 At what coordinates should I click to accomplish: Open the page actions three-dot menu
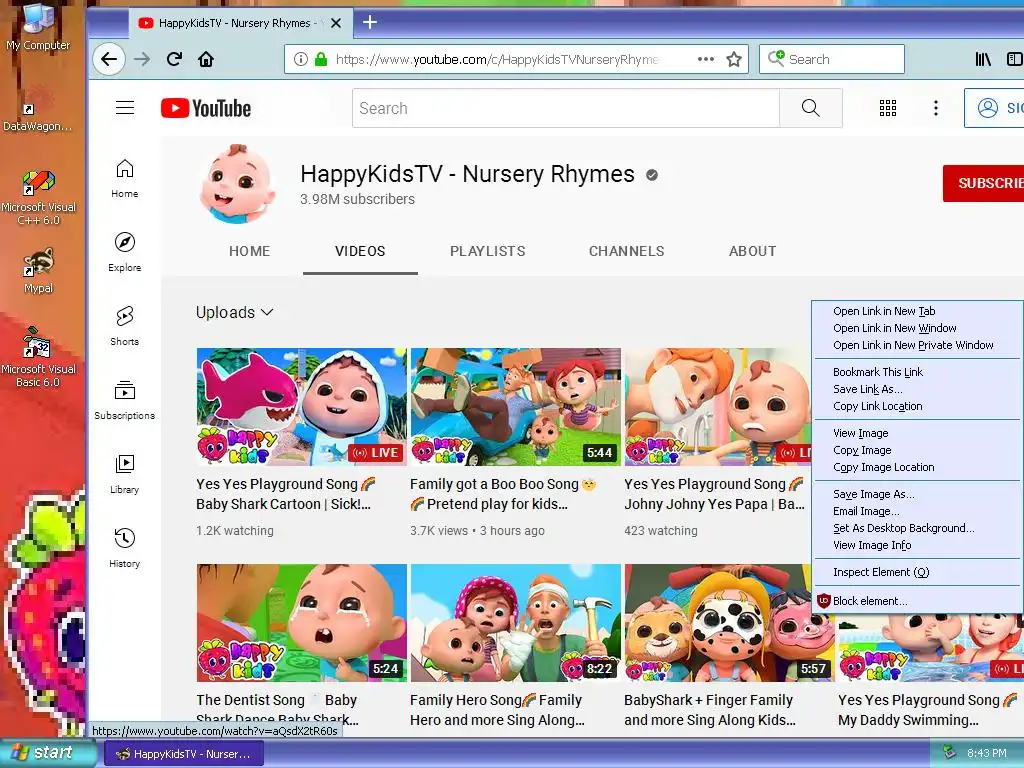tap(705, 59)
